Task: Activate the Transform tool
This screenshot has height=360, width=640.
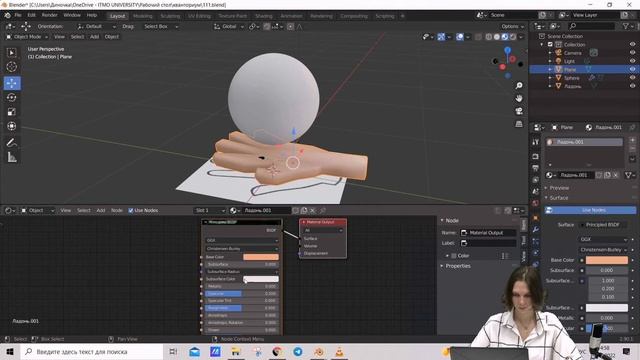Action: 11,126
